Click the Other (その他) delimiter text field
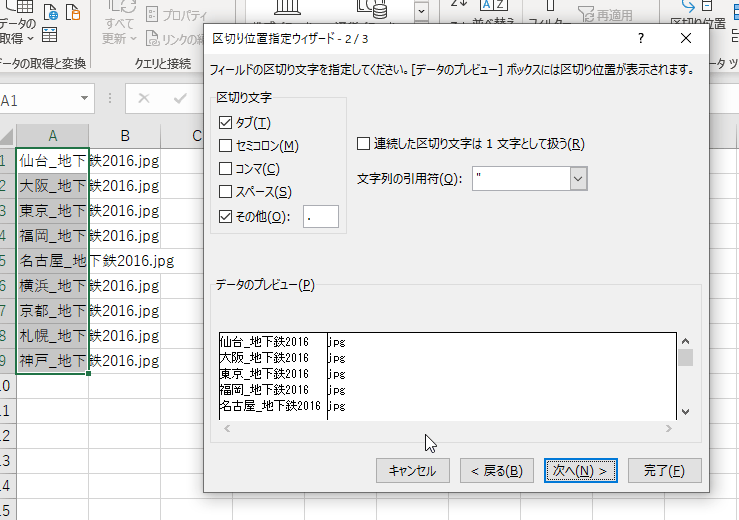Screen dimensions: 739x520 click(320, 216)
